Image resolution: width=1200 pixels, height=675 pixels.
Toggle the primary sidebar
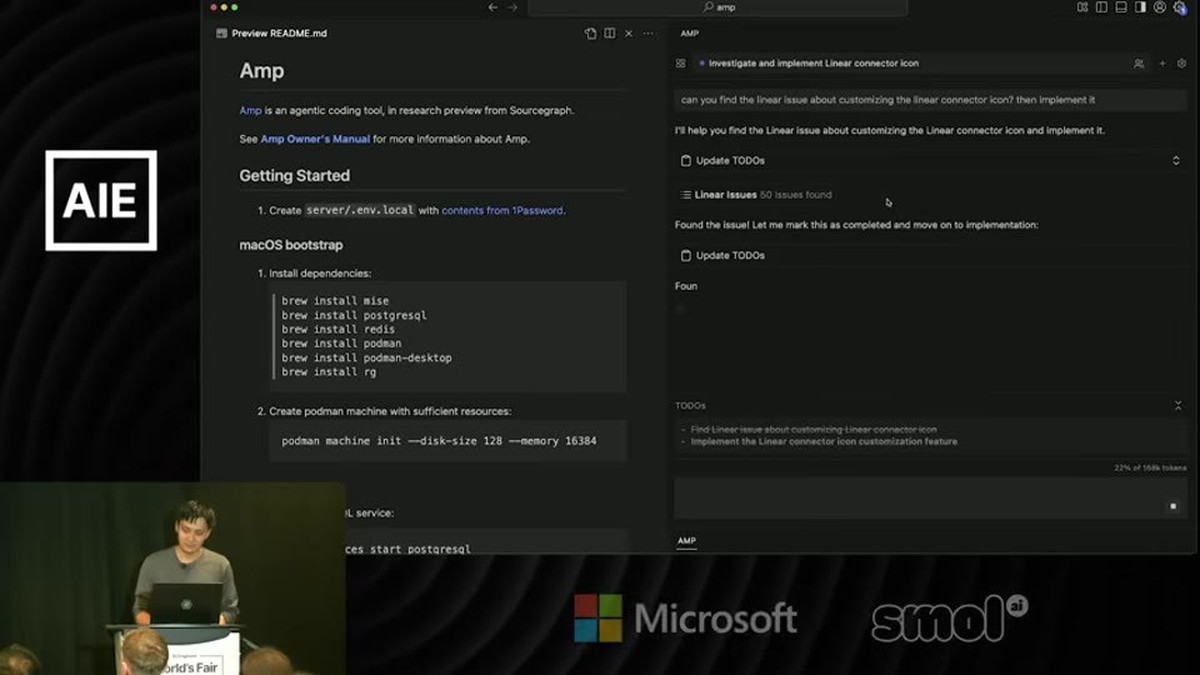click(1101, 7)
